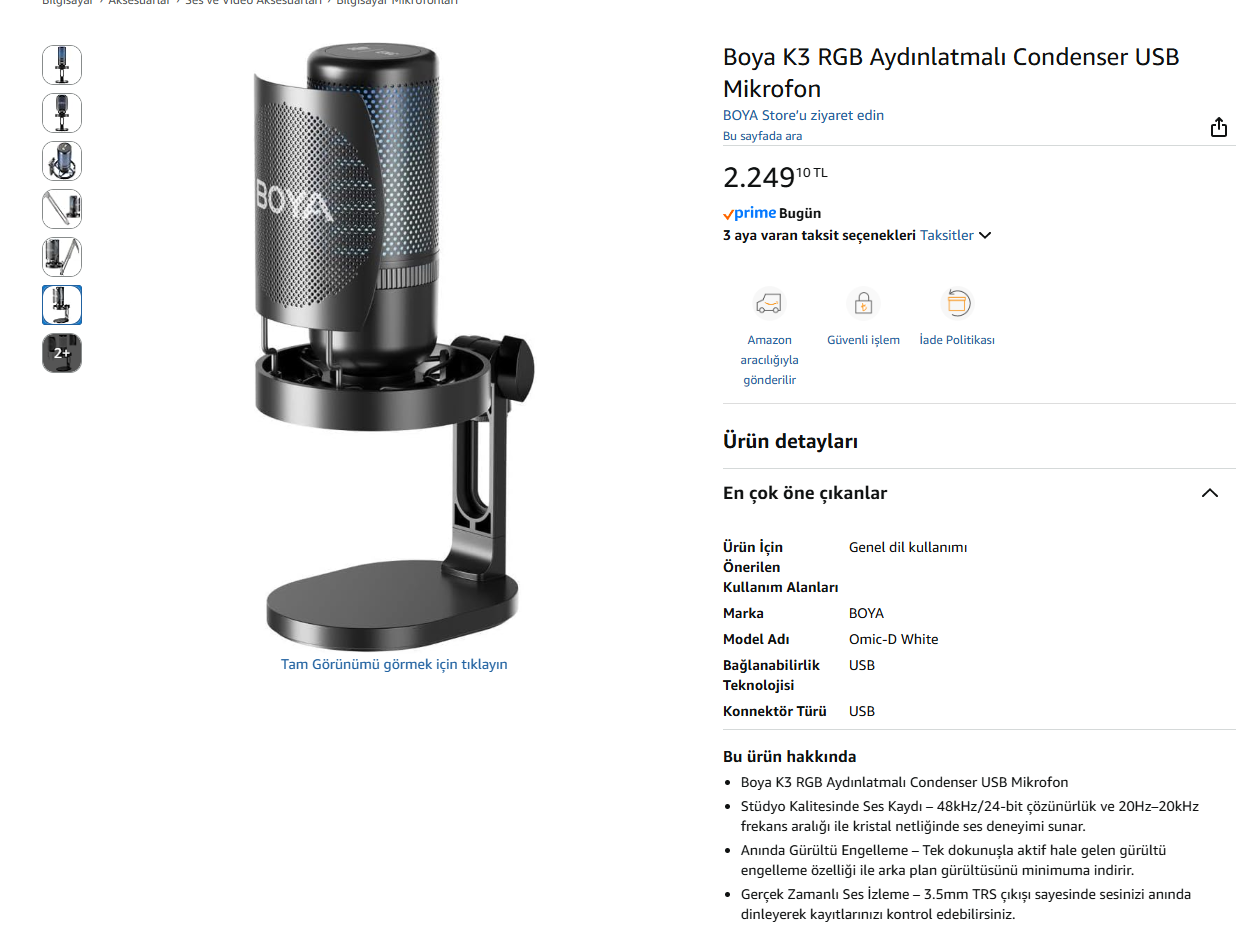Screen dimensions: 1260x939
Task: Select the fifth product thumbnail image
Action: 62,257
